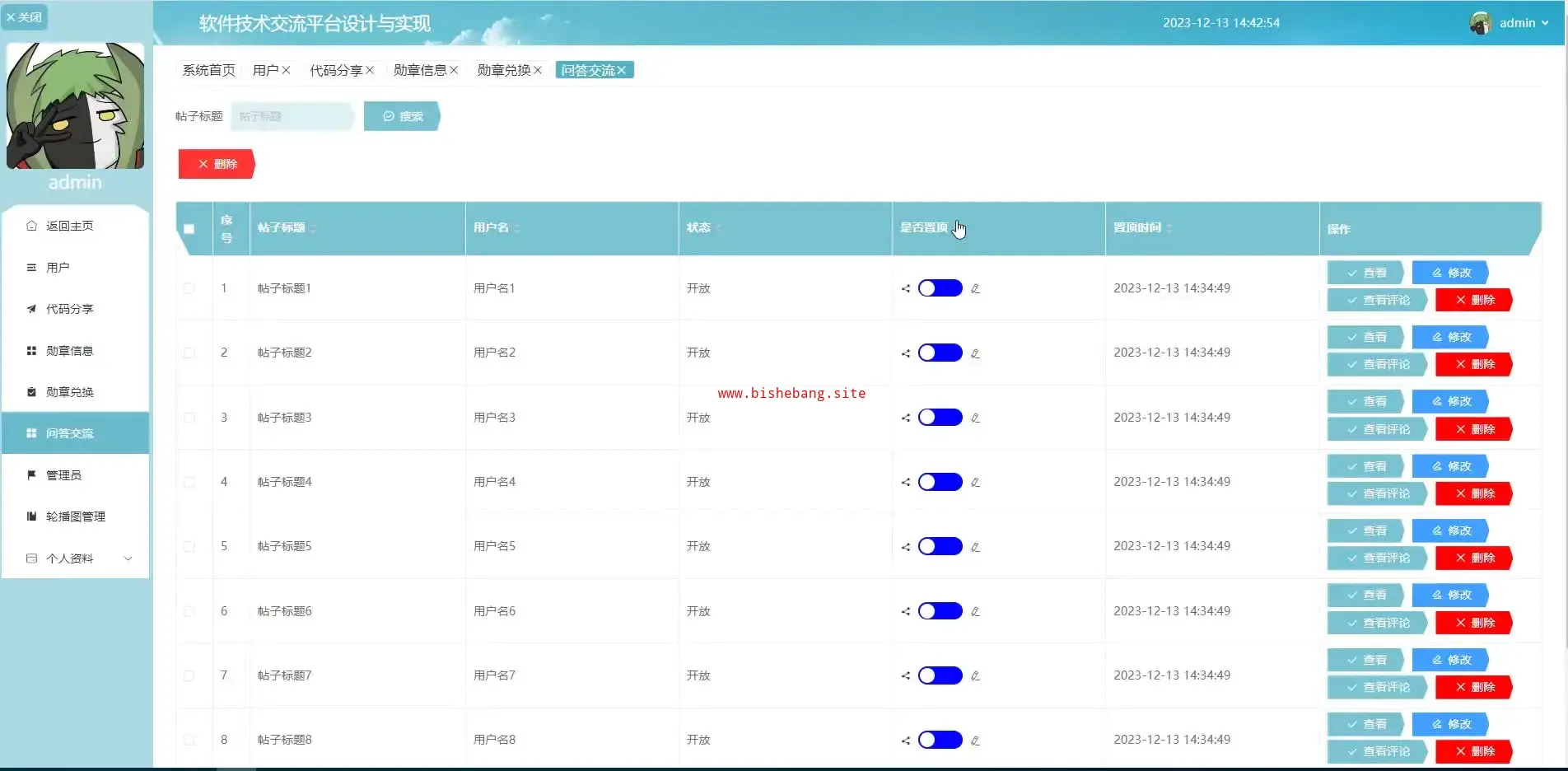Click the red 删除 button above the table
Screen dimensions: 1568x771
coord(217,164)
